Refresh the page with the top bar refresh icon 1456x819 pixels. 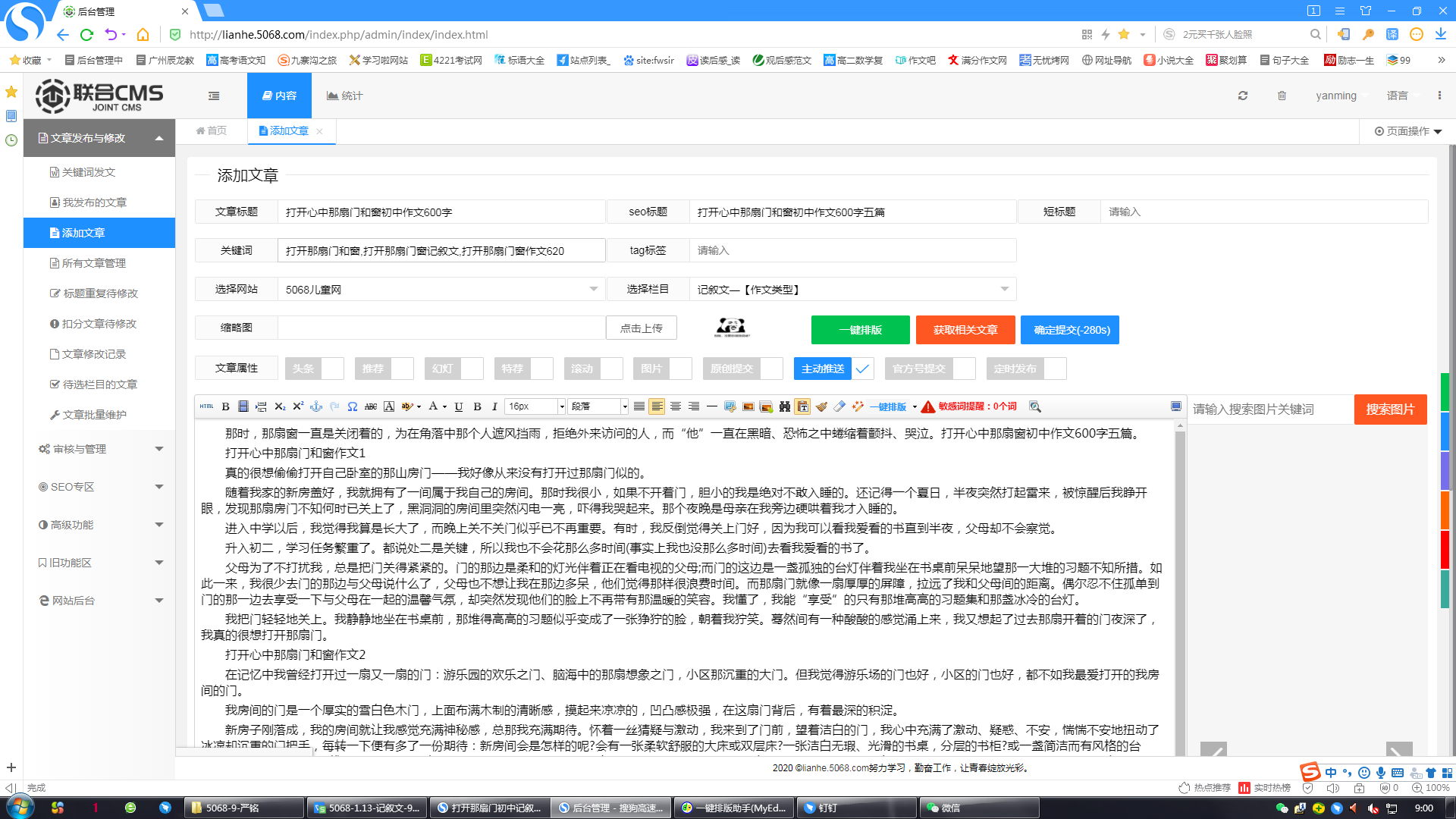[x=1242, y=96]
